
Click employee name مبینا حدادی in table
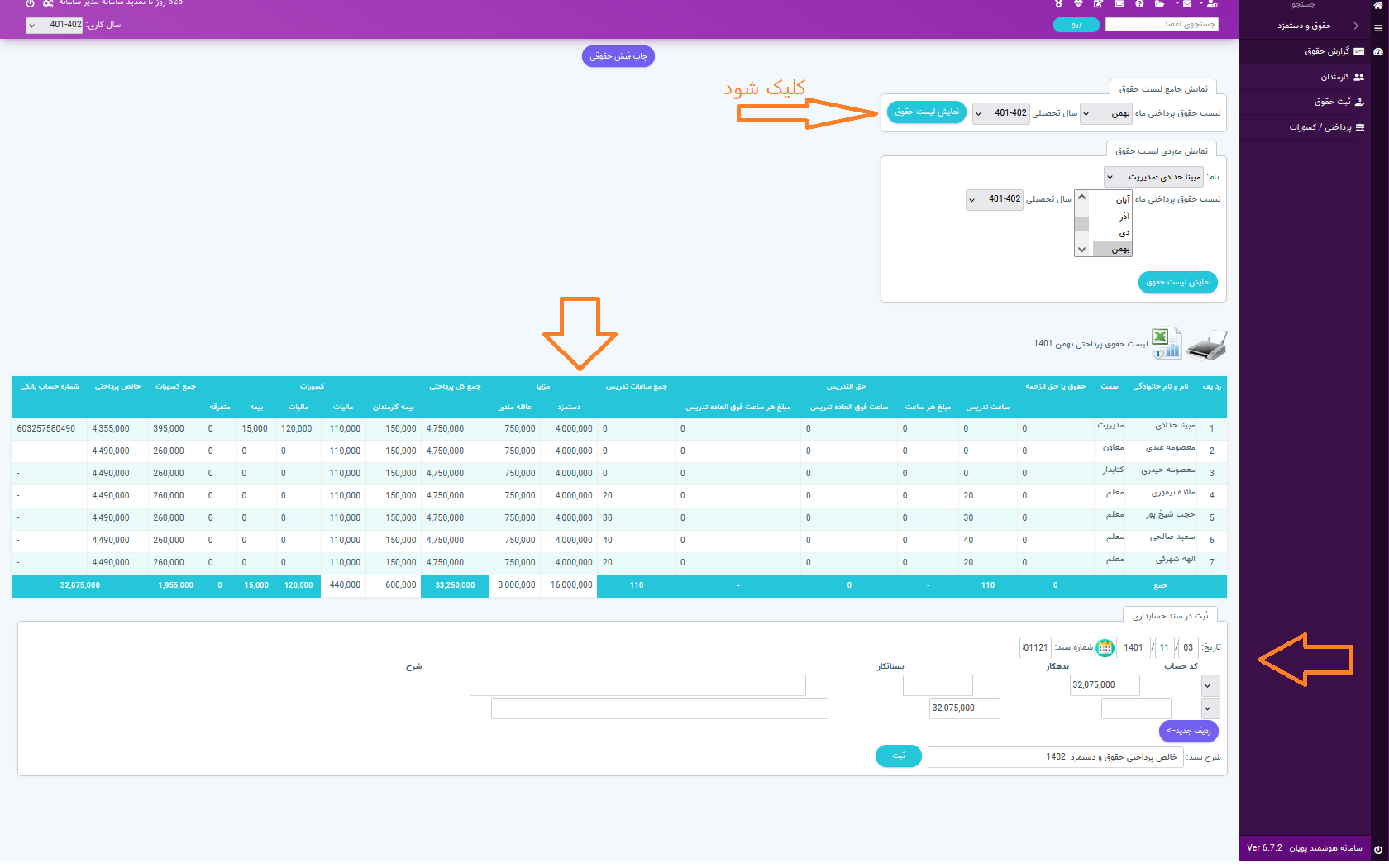pos(1175,426)
